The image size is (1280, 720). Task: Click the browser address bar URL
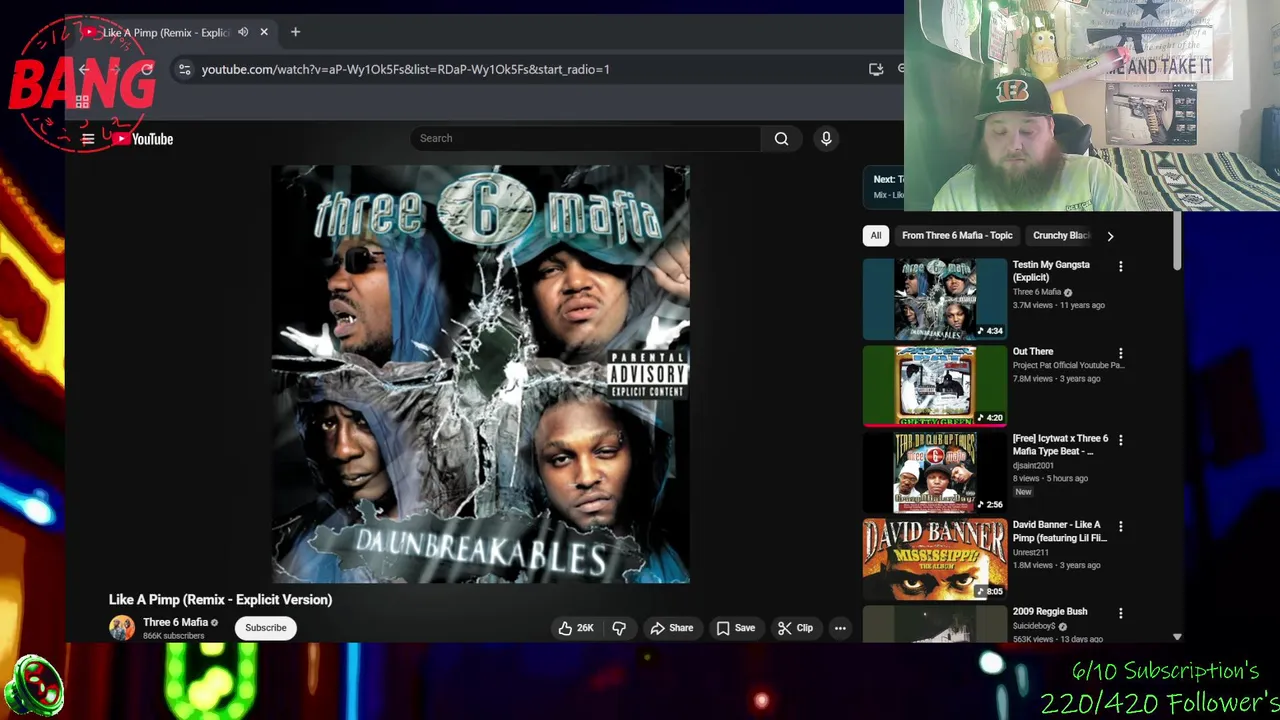click(x=405, y=69)
